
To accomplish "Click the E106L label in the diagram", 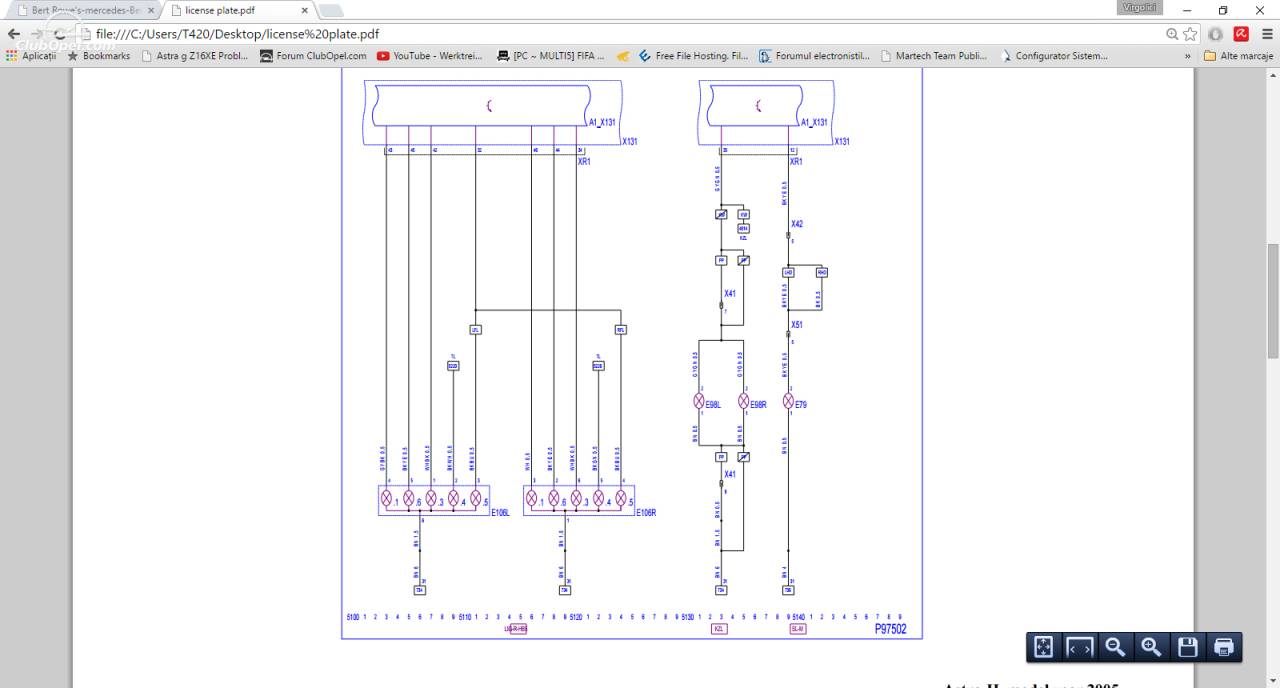I will pos(500,513).
